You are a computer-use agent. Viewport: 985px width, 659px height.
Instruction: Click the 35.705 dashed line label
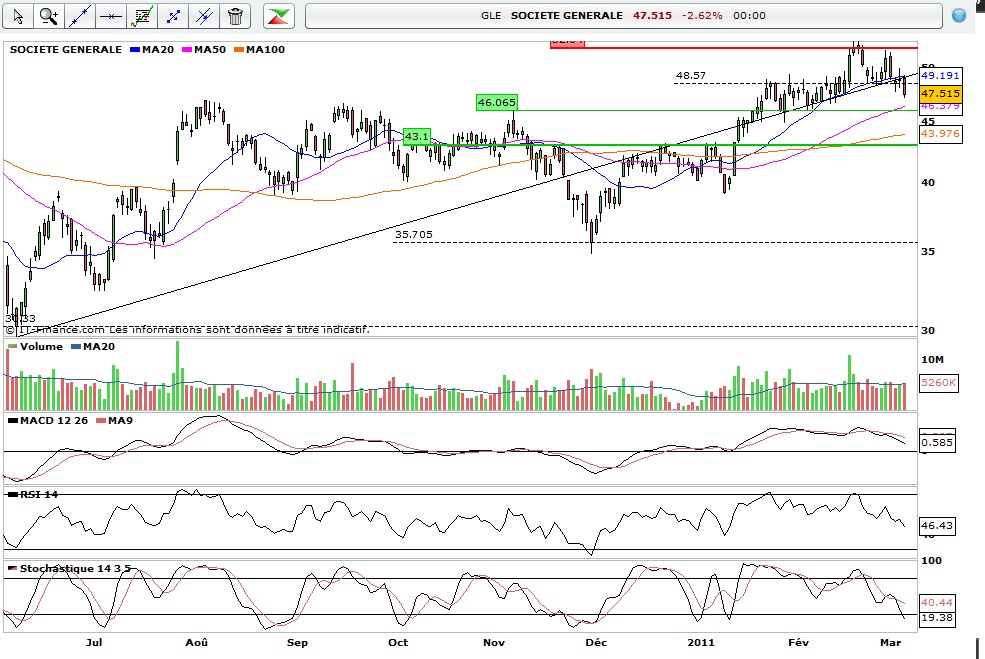pos(413,234)
